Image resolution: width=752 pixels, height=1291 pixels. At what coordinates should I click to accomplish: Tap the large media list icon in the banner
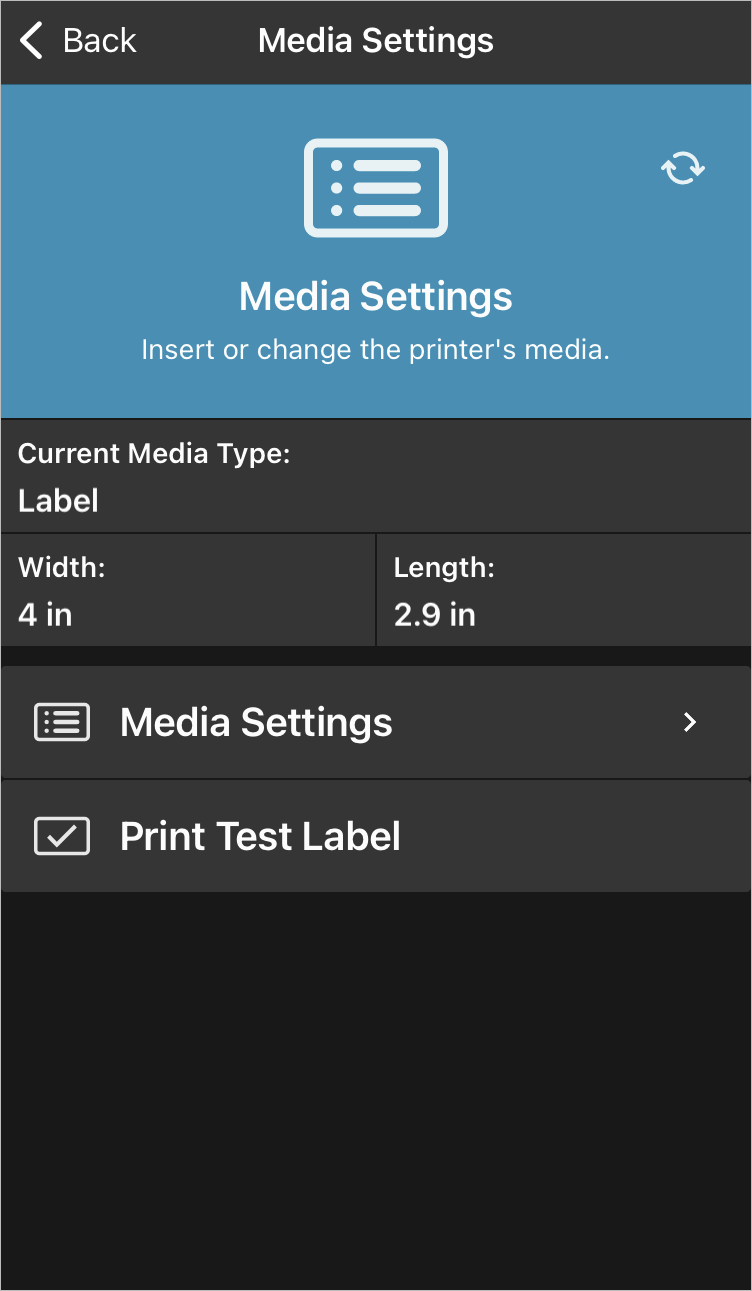pyautogui.click(x=376, y=188)
